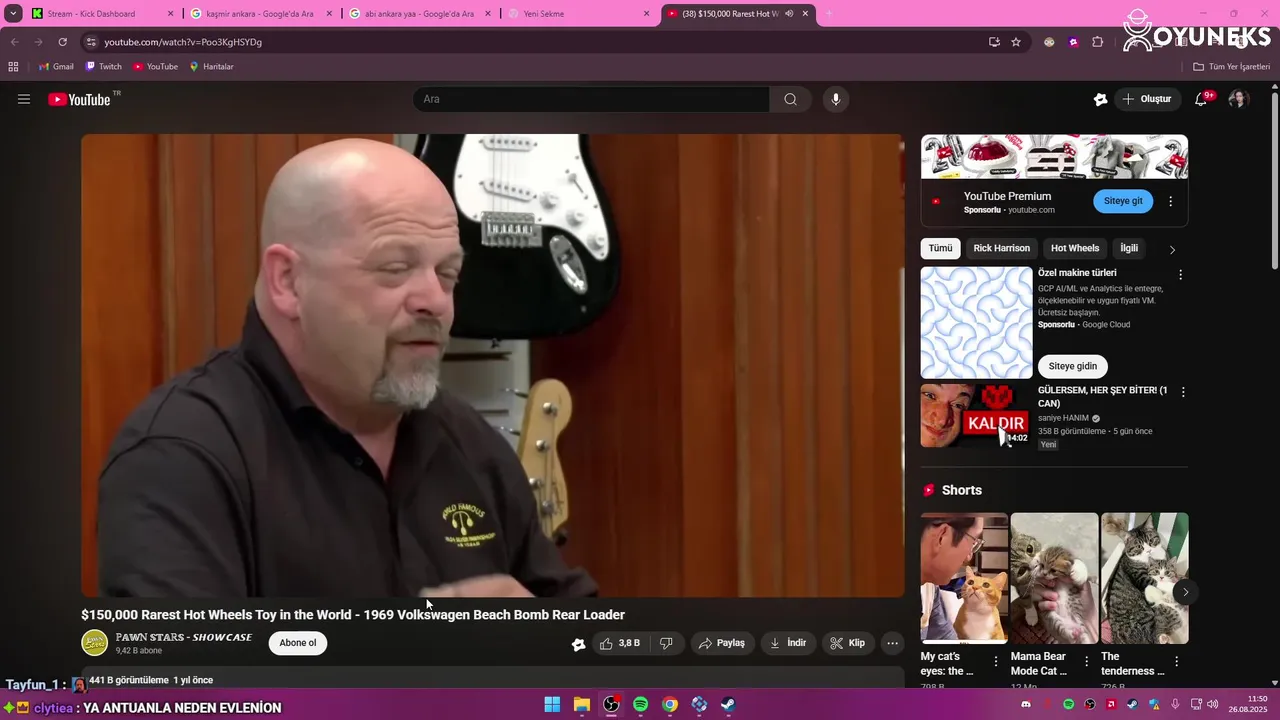
Task: Open Chrome tab search dropdown
Action: (13, 14)
